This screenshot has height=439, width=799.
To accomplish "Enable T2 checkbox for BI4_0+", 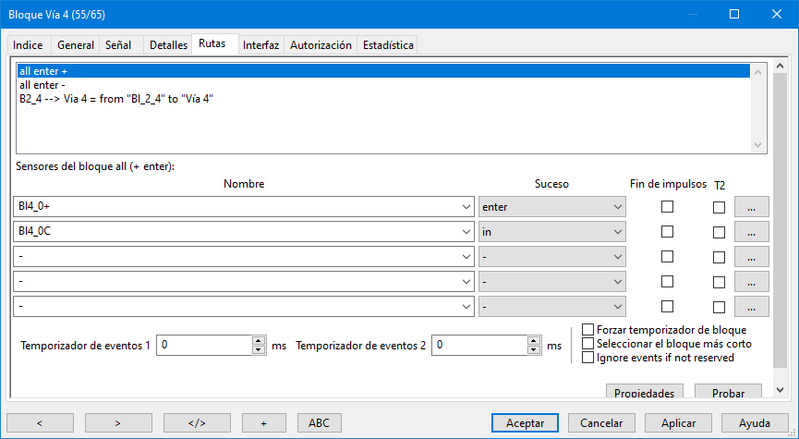I will click(719, 207).
